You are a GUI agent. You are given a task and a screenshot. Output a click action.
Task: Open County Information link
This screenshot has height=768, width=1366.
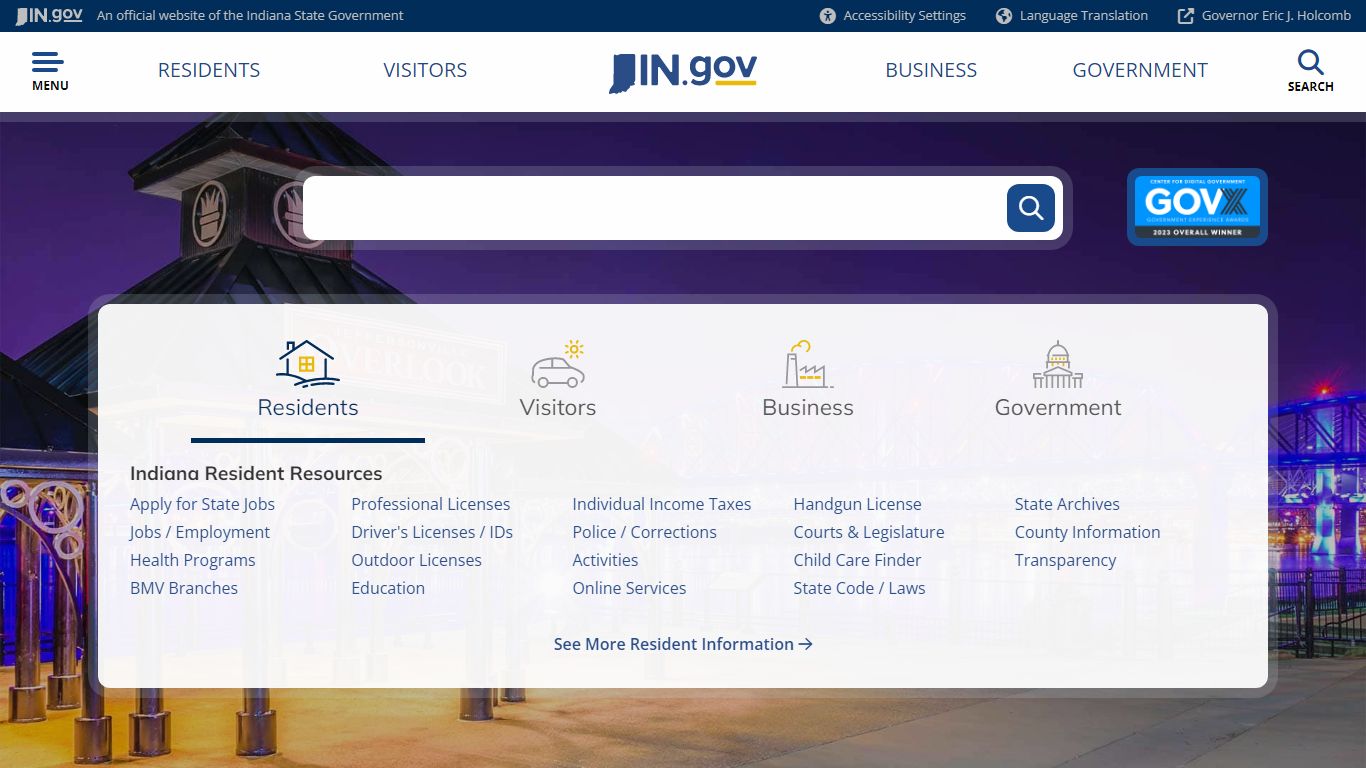[x=1088, y=532]
